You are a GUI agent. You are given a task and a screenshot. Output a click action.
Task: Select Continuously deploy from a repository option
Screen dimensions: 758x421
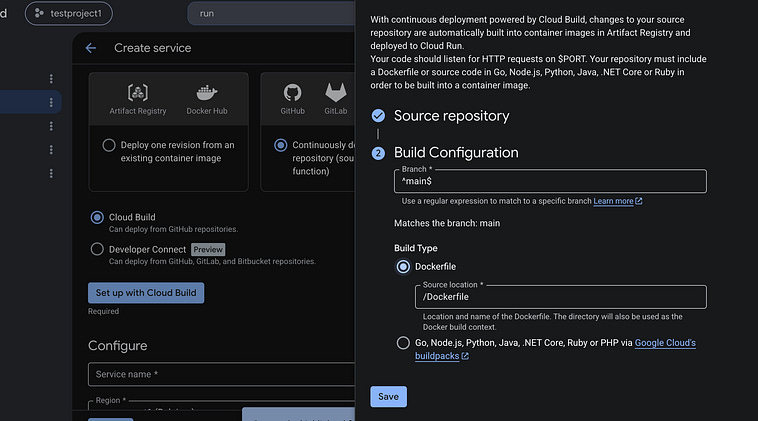point(280,145)
